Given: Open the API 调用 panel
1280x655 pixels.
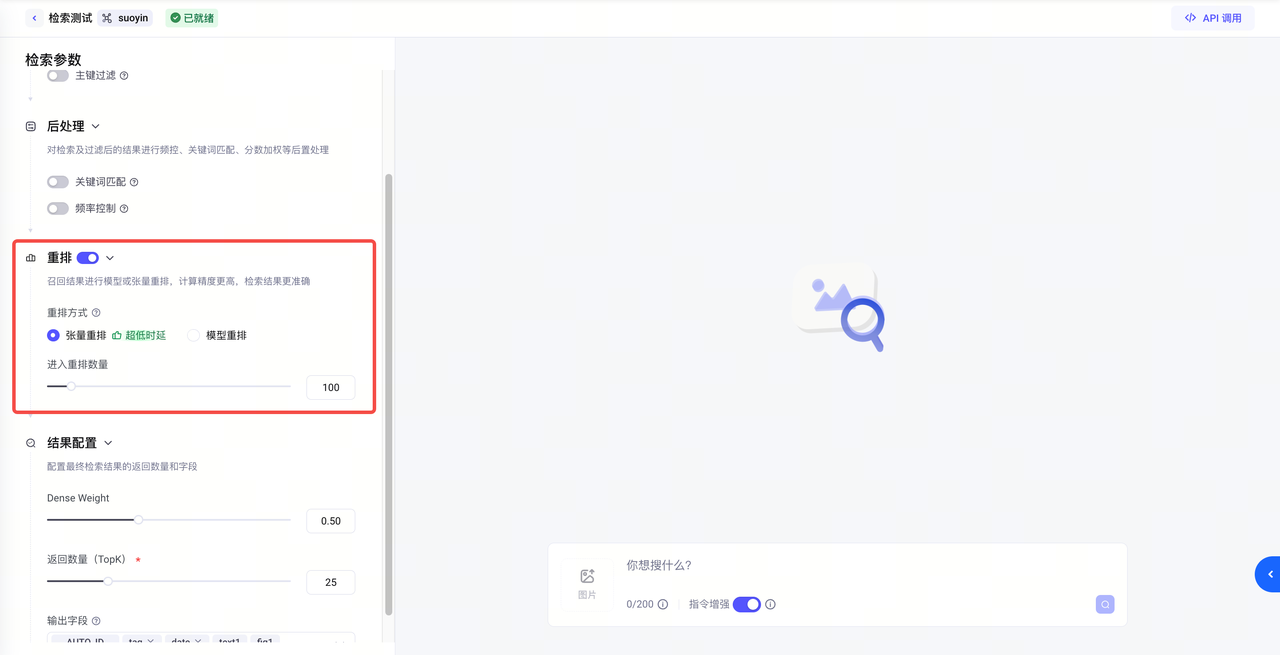Looking at the screenshot, I should pos(1213,18).
